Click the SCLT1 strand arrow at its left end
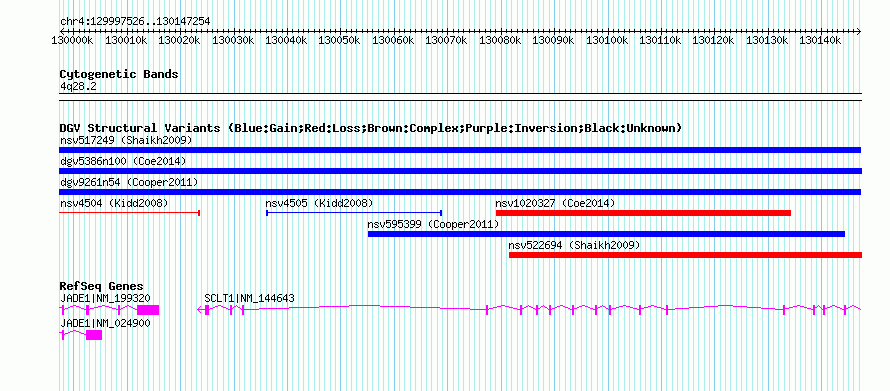Screen dimensions: 890x391 click(200, 309)
